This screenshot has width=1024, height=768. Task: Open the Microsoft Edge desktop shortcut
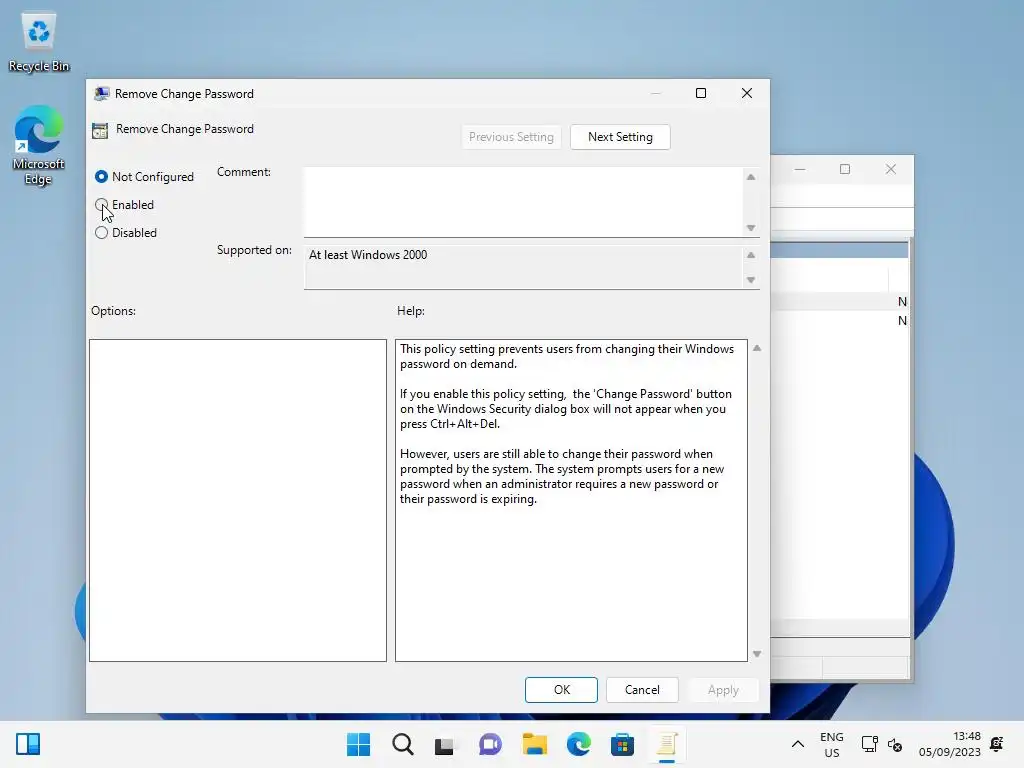(39, 146)
